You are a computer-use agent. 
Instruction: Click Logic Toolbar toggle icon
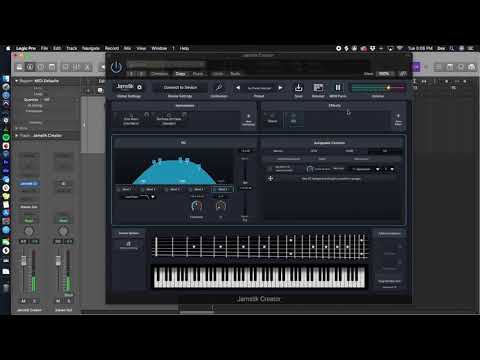[52, 67]
